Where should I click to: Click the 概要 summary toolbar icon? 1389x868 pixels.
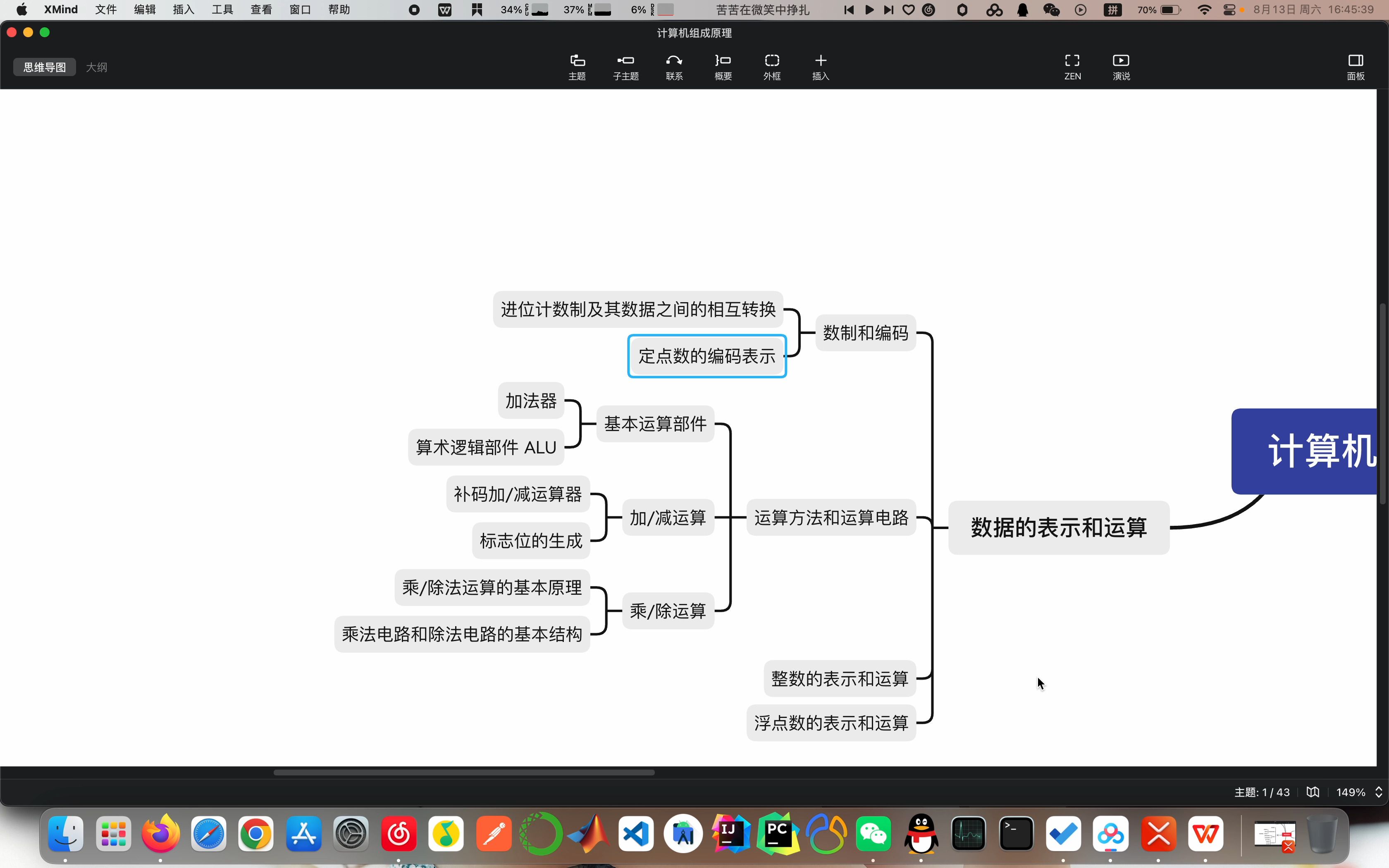point(723,67)
